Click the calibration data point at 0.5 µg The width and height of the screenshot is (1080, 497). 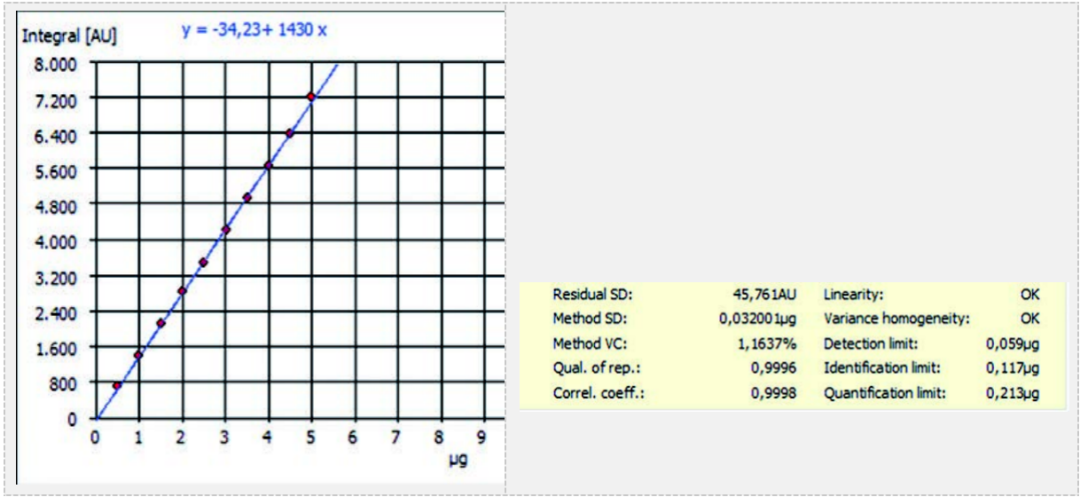pyautogui.click(x=117, y=385)
